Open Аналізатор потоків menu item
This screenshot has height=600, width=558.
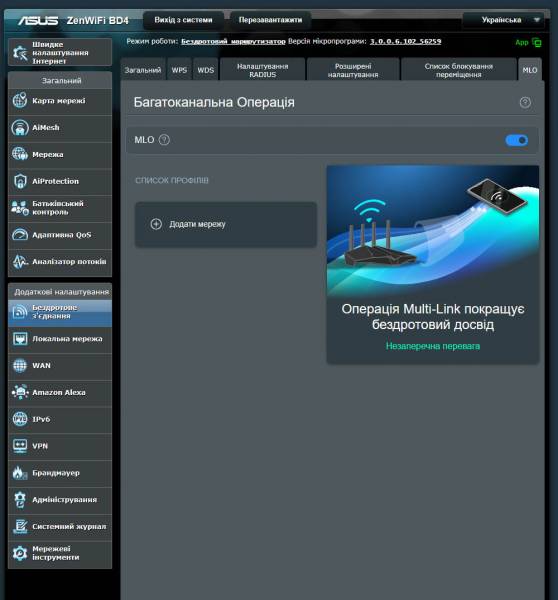(60, 262)
